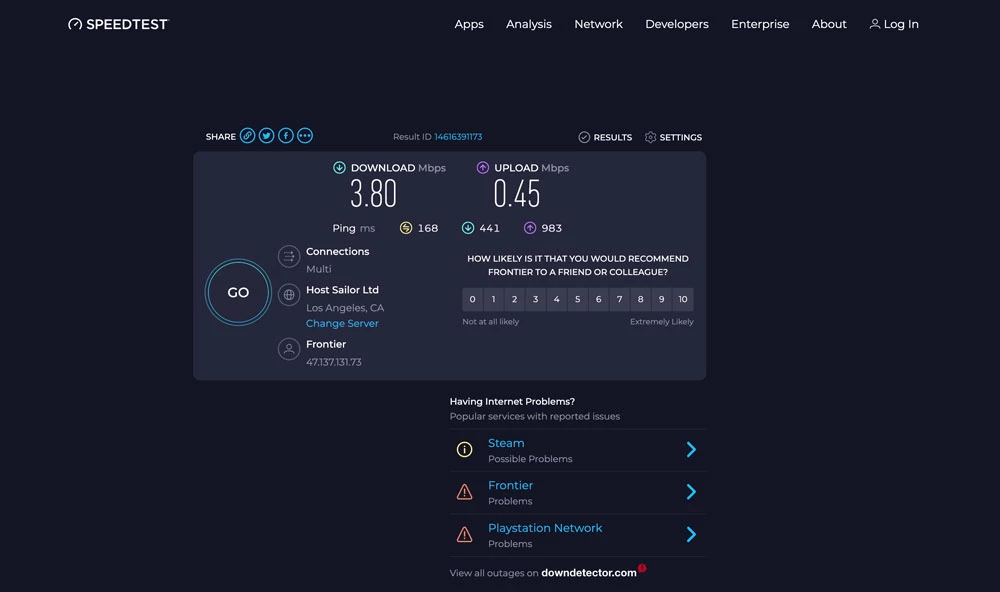The height and width of the screenshot is (592, 1000).
Task: Rate recommendation 6
Action: (598, 299)
